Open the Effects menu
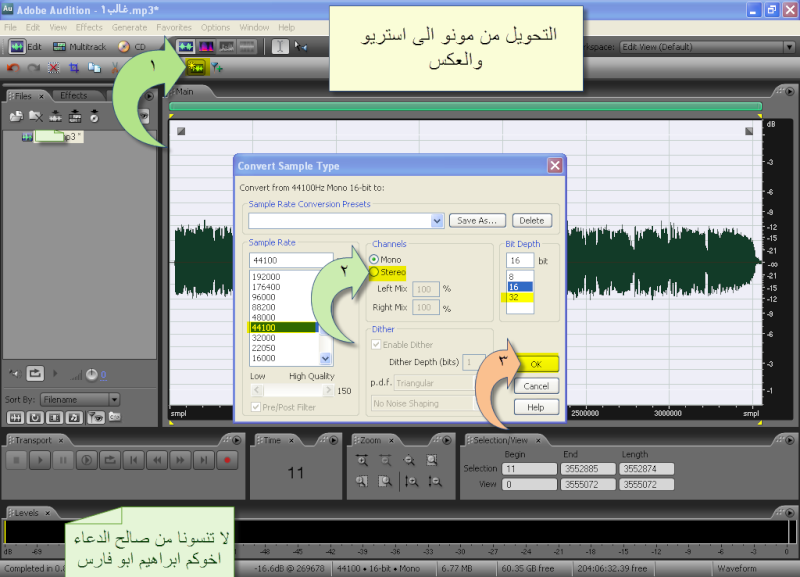 (x=89, y=27)
